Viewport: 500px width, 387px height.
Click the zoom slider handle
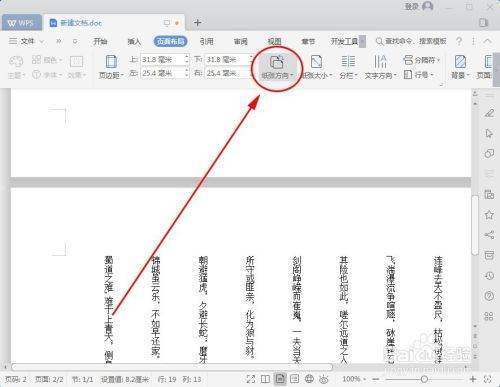pos(424,379)
